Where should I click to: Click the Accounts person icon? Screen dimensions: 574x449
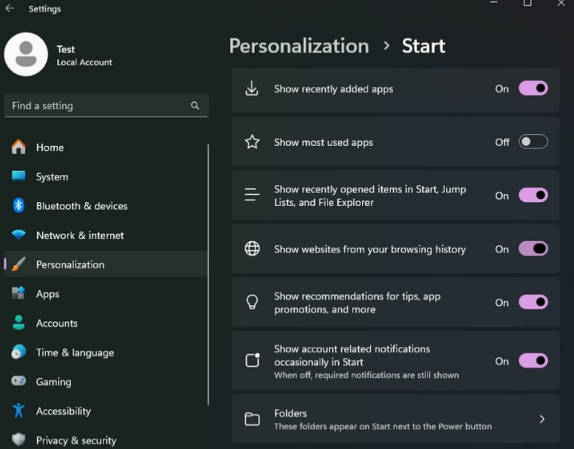point(18,323)
